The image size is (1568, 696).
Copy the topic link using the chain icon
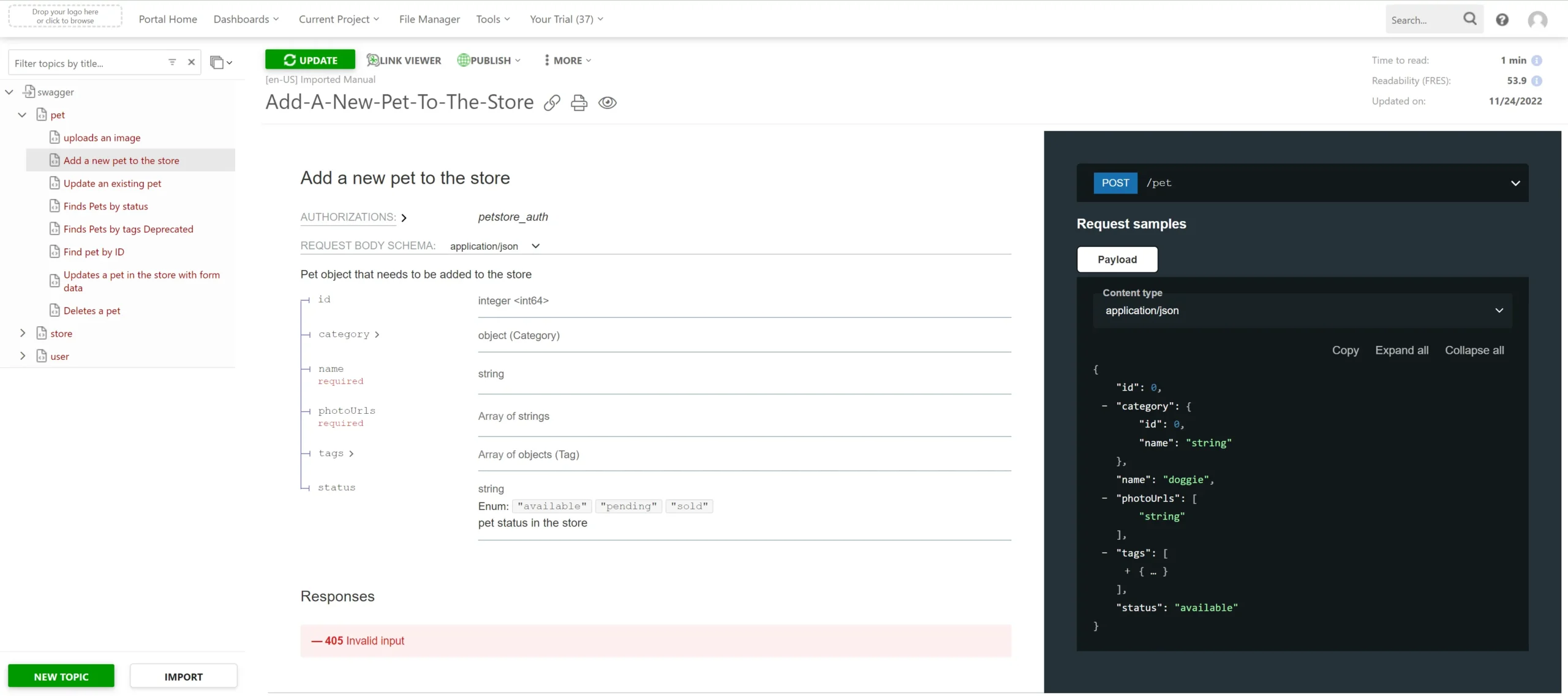coord(551,102)
